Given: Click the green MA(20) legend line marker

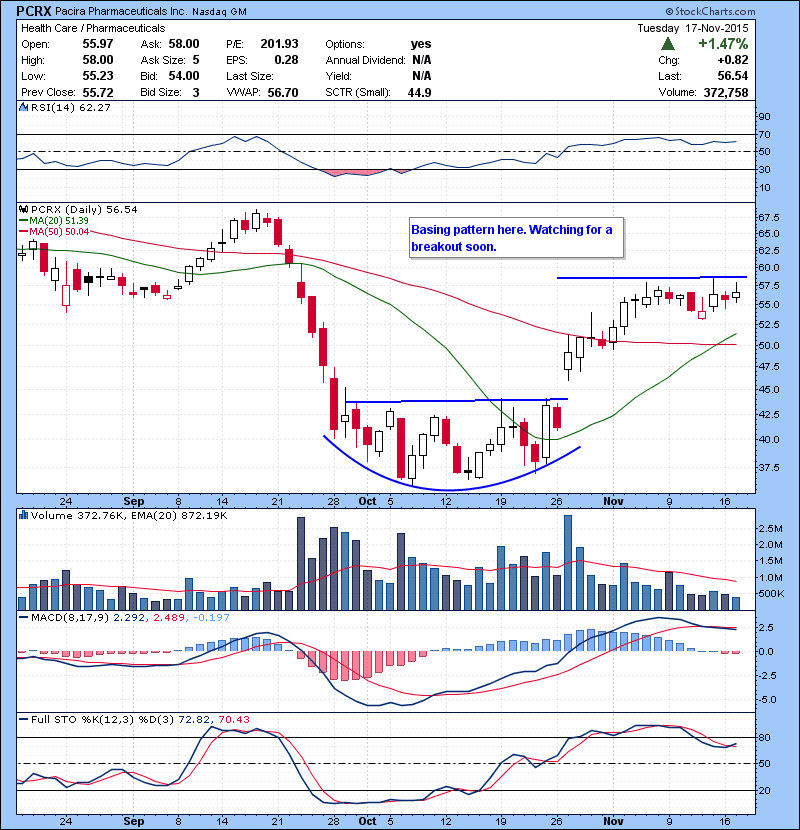Looking at the screenshot, I should pos(23,221).
